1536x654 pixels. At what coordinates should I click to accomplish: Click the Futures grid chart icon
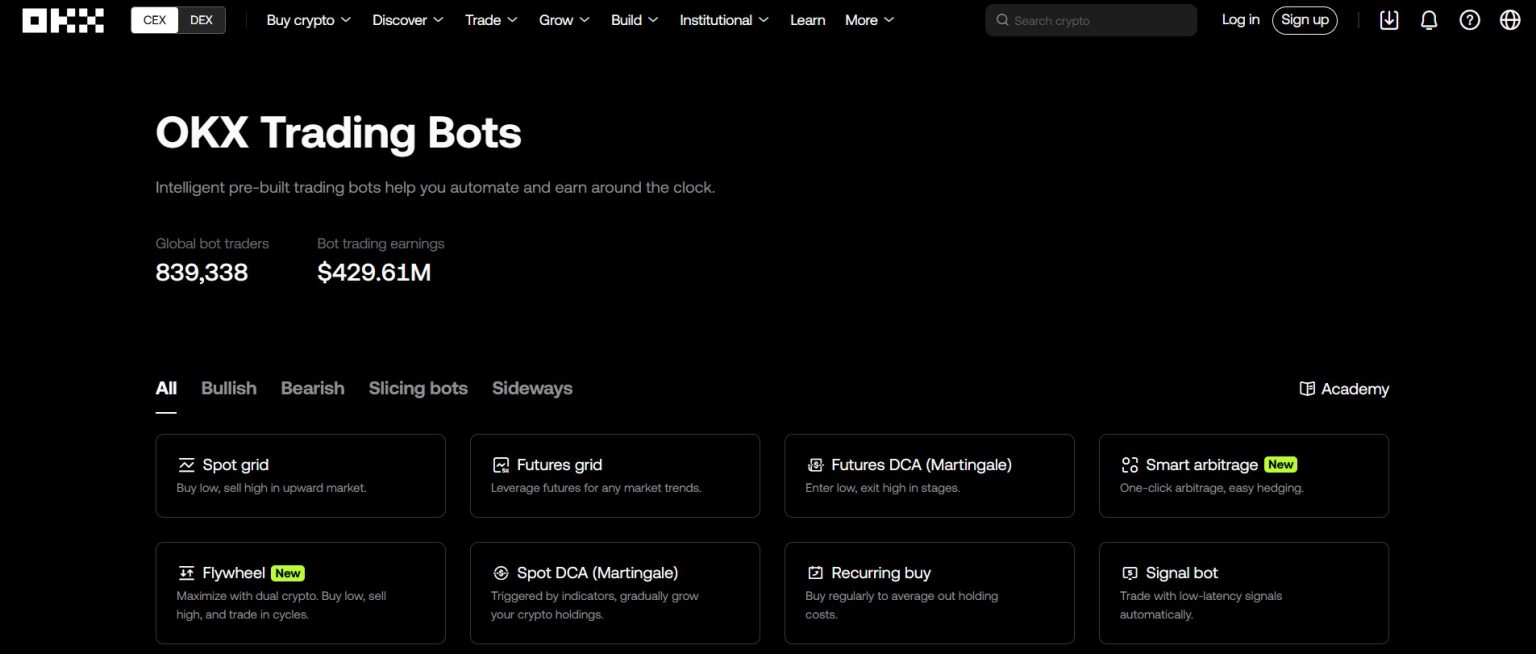[x=500, y=464]
